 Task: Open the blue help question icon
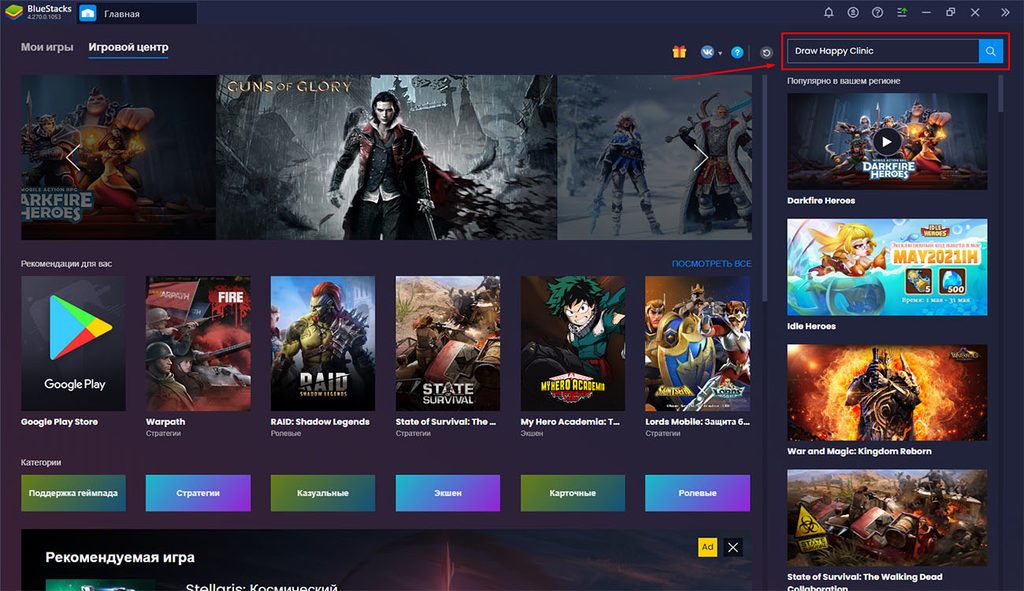[x=737, y=52]
